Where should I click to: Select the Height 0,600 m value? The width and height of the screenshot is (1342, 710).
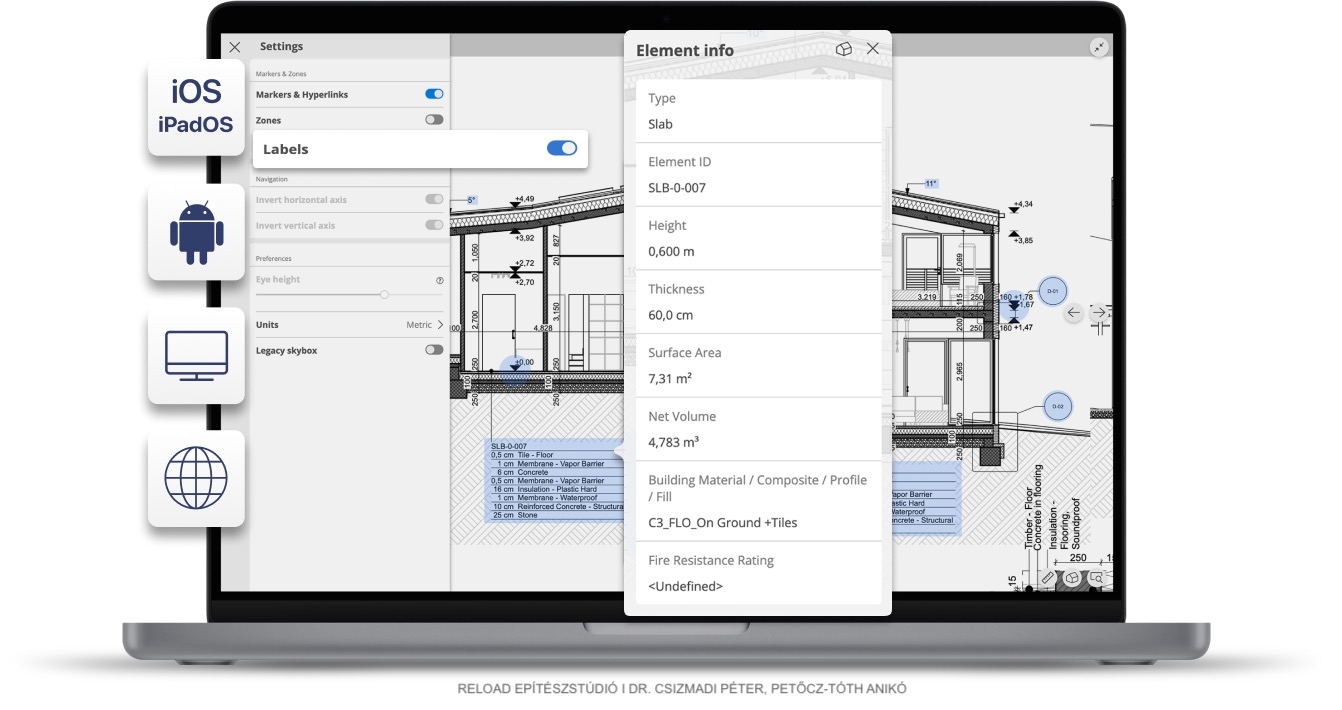671,251
